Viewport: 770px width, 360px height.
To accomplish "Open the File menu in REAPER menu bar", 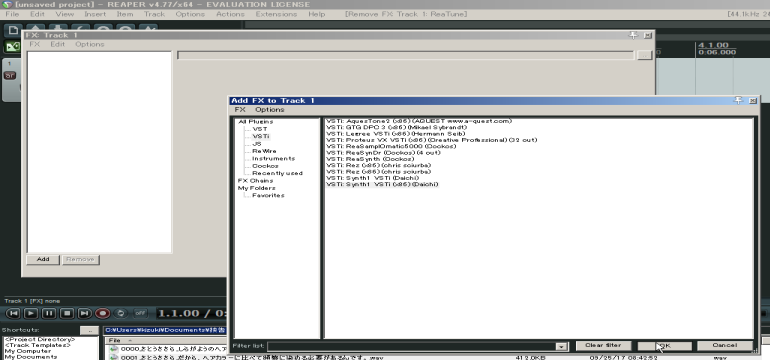I will (x=12, y=14).
